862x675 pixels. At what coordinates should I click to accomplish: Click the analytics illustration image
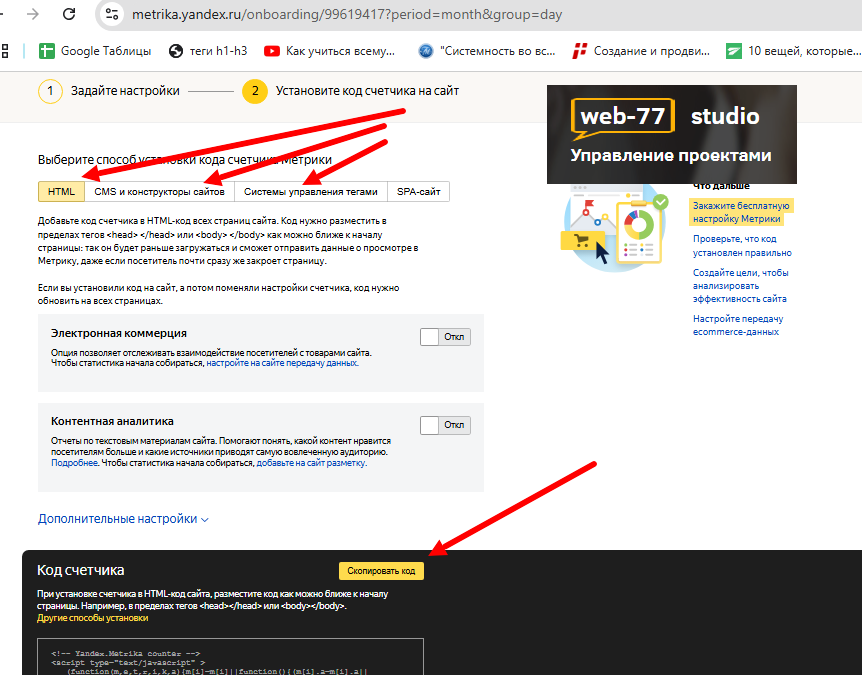[x=615, y=226]
